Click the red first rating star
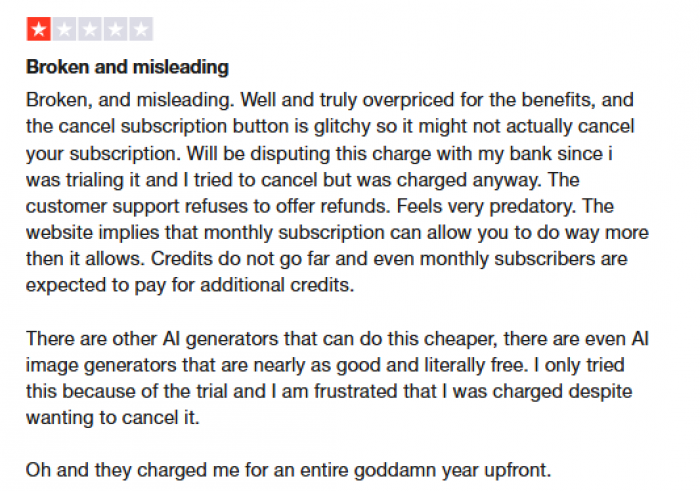The width and height of the screenshot is (700, 491). 38,29
